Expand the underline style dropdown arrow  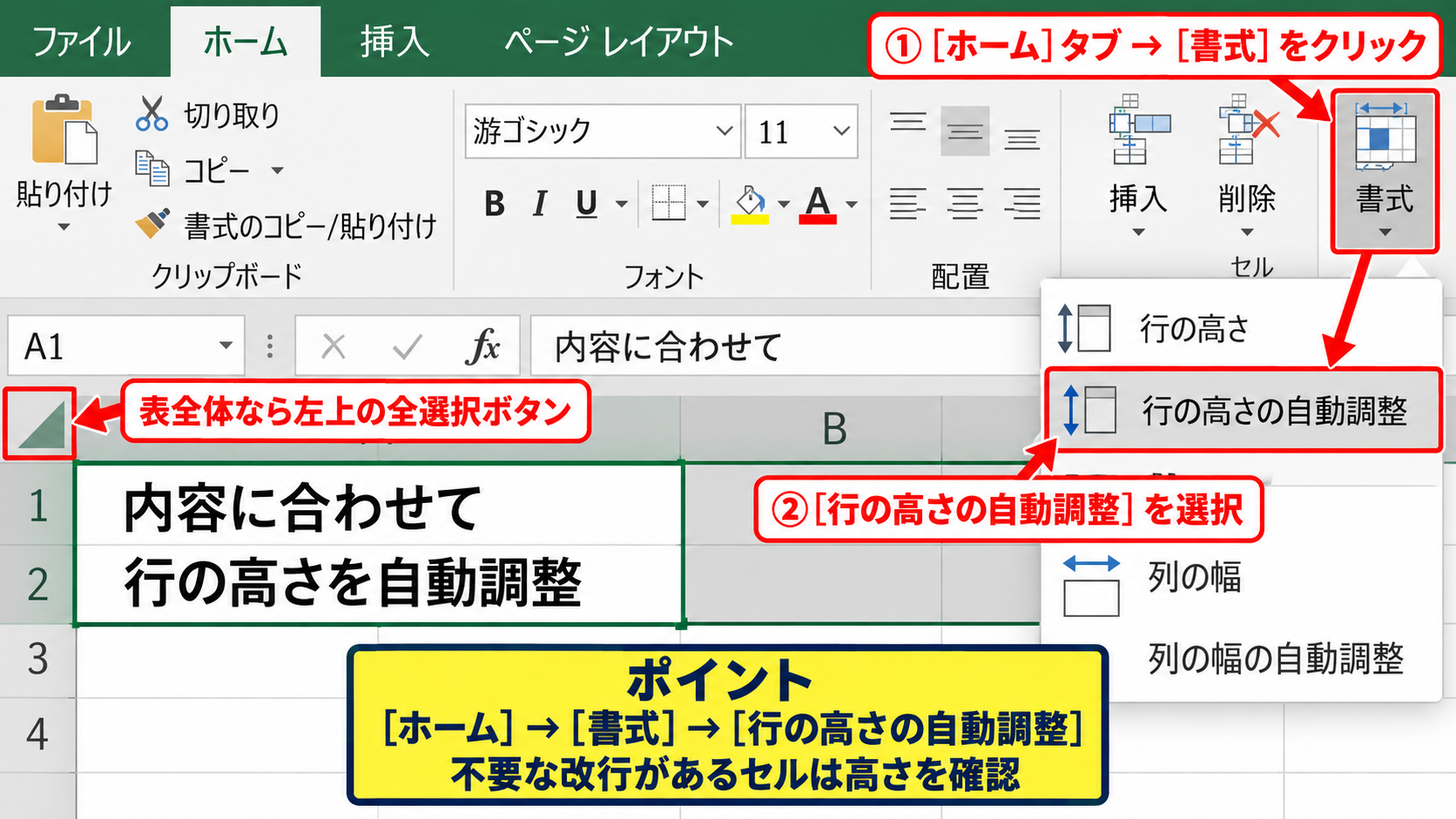coord(621,205)
